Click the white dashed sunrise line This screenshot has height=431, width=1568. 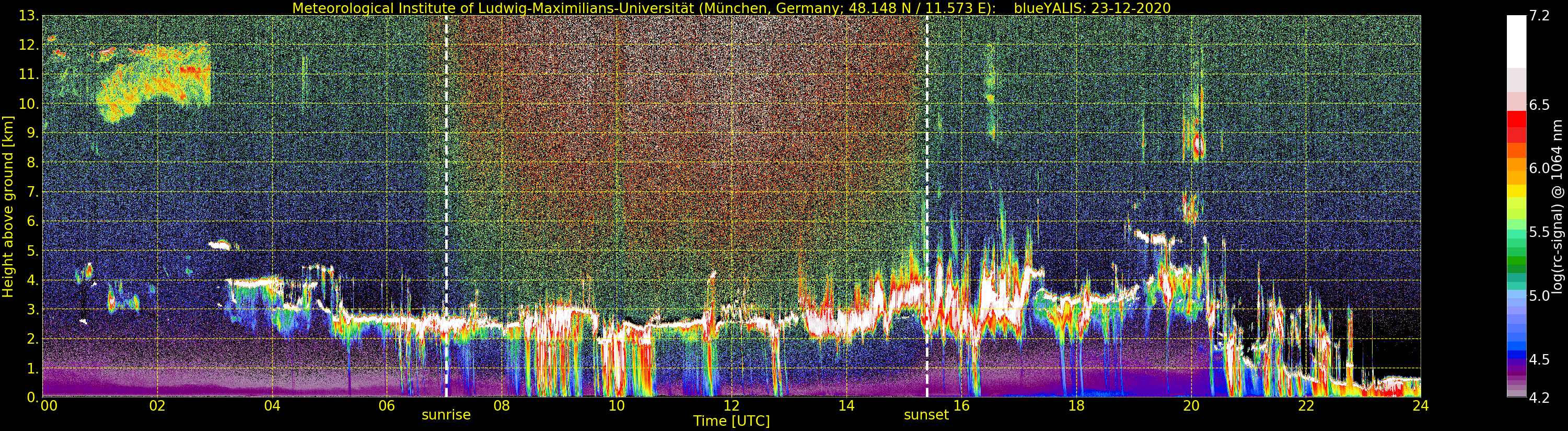click(x=446, y=206)
